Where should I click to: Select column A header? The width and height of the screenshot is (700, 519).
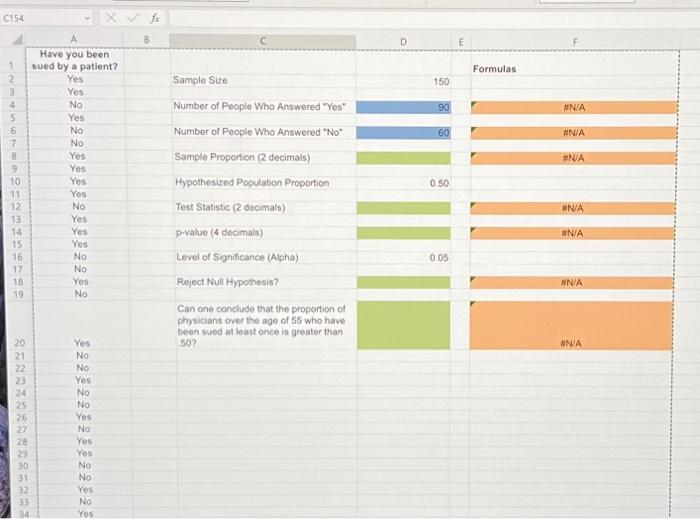[74, 39]
